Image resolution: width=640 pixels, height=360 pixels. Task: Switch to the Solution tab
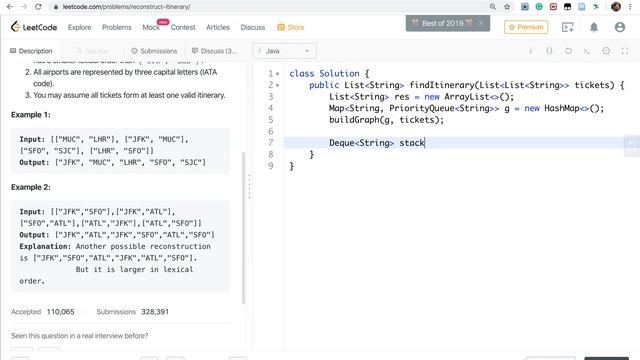93,51
